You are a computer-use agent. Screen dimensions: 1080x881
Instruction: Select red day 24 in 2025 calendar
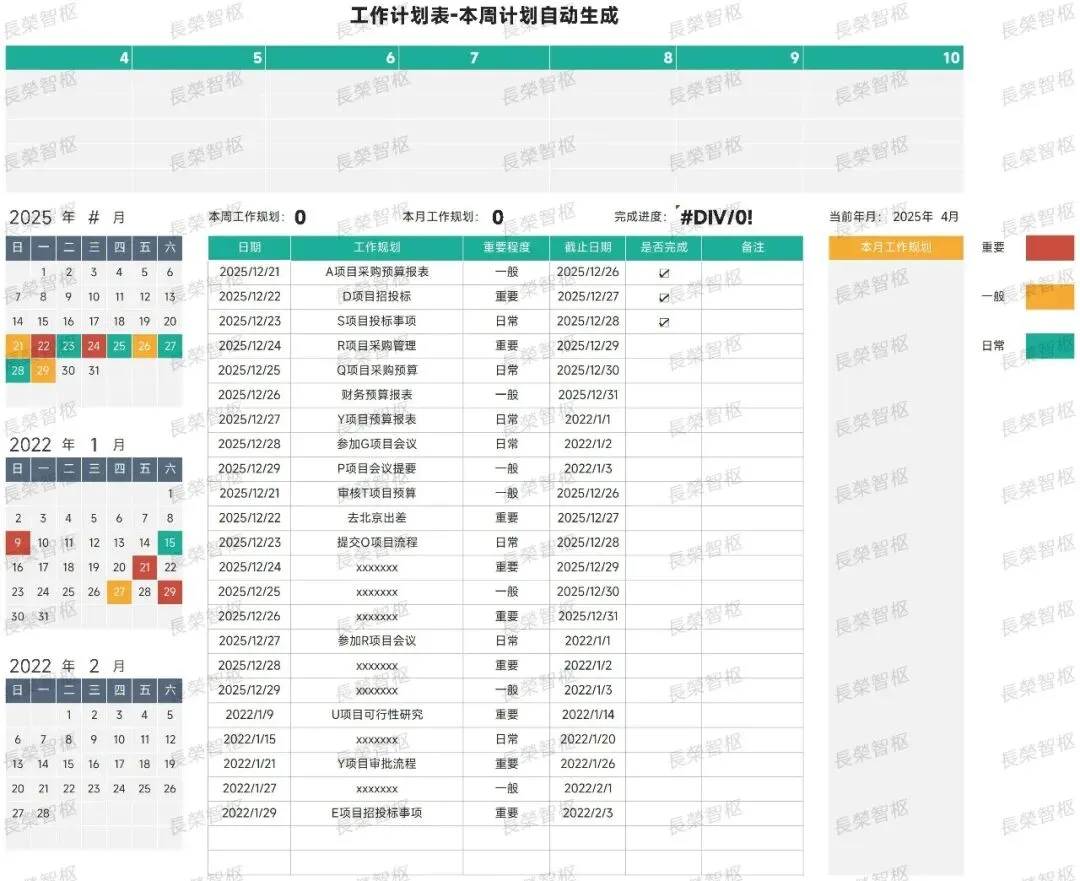click(94, 346)
